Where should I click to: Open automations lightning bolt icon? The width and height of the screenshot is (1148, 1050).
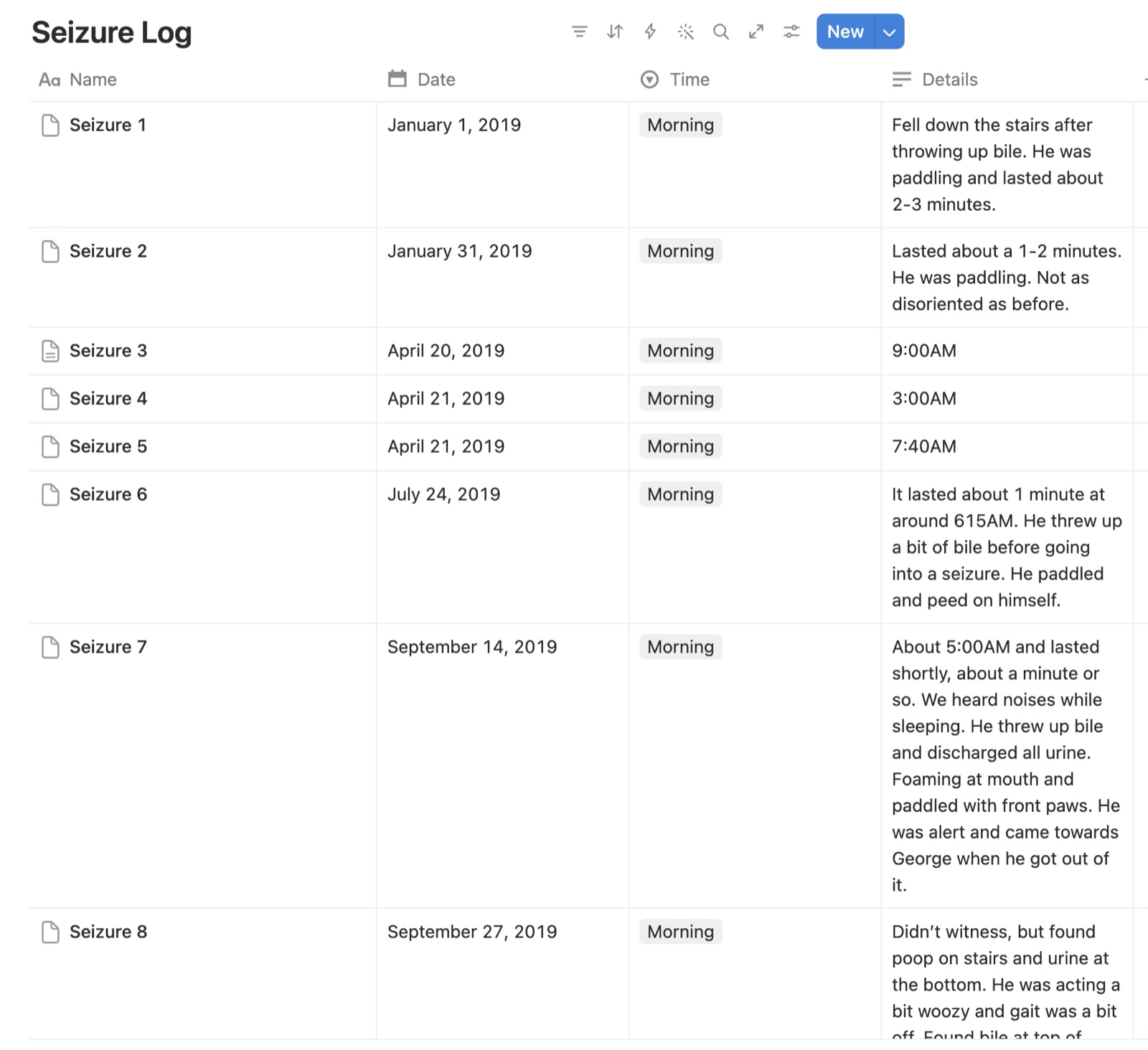pyautogui.click(x=650, y=32)
